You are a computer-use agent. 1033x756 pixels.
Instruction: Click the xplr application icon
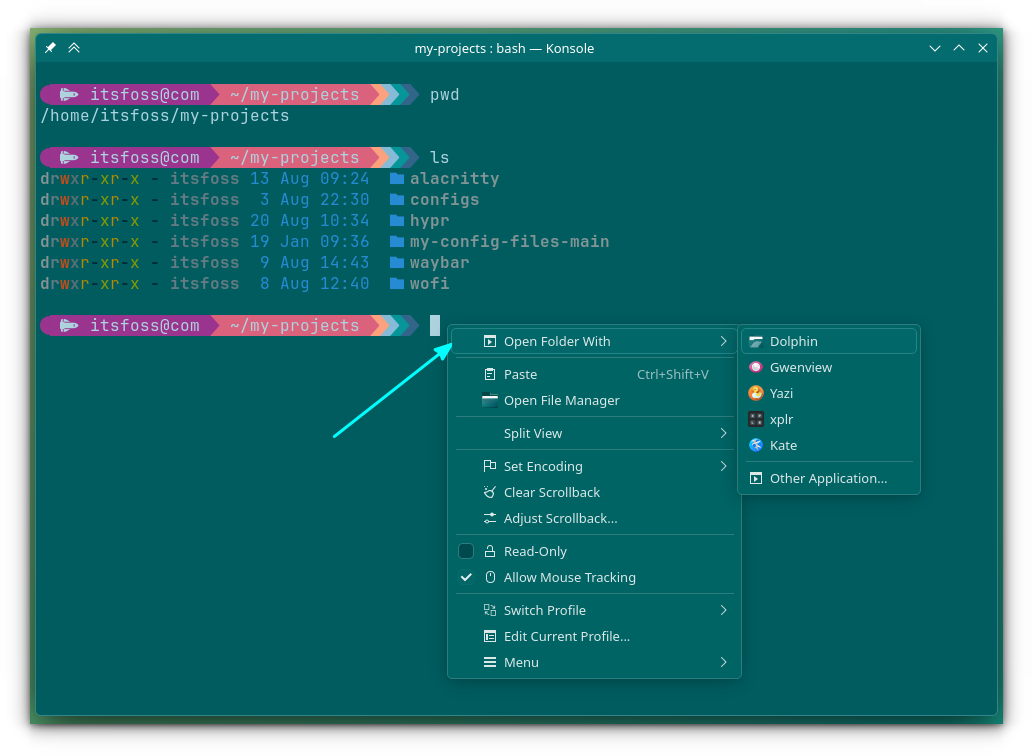(756, 420)
